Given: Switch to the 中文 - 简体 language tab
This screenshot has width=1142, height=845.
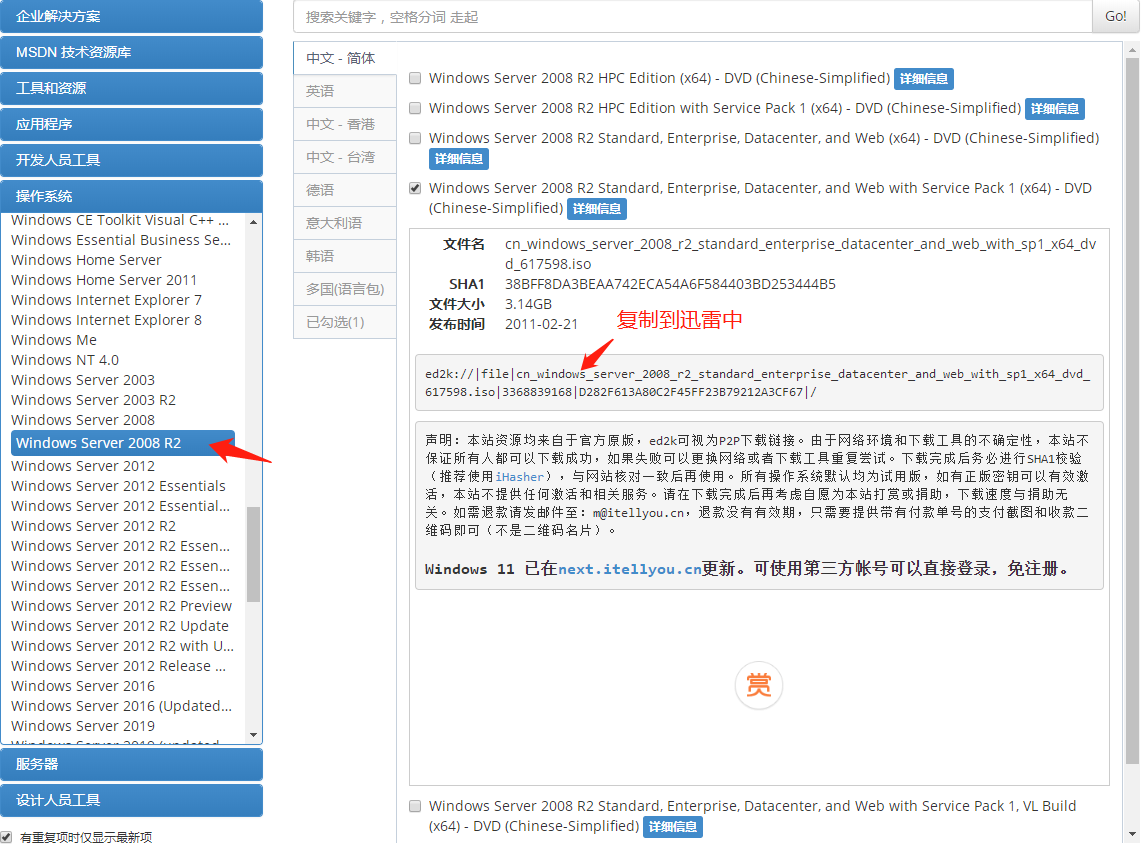Looking at the screenshot, I should click(345, 58).
